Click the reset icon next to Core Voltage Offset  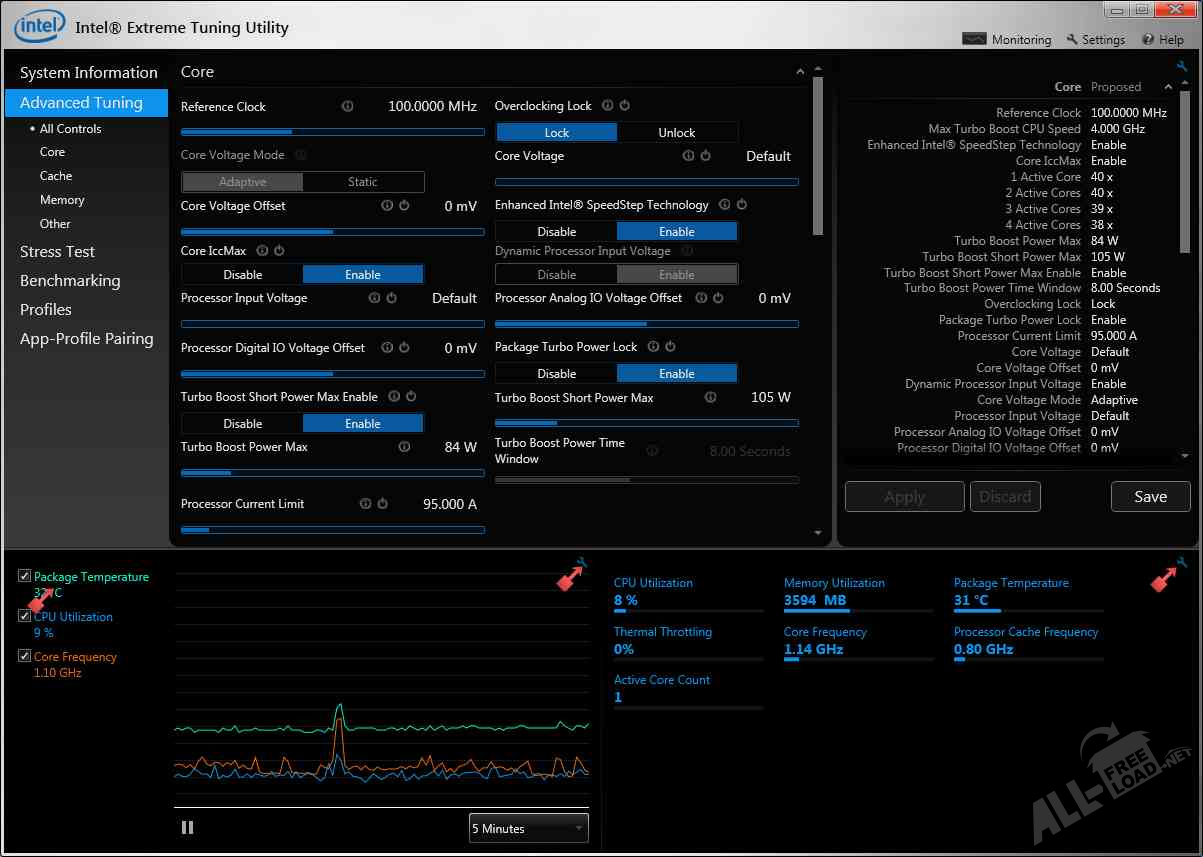(404, 206)
